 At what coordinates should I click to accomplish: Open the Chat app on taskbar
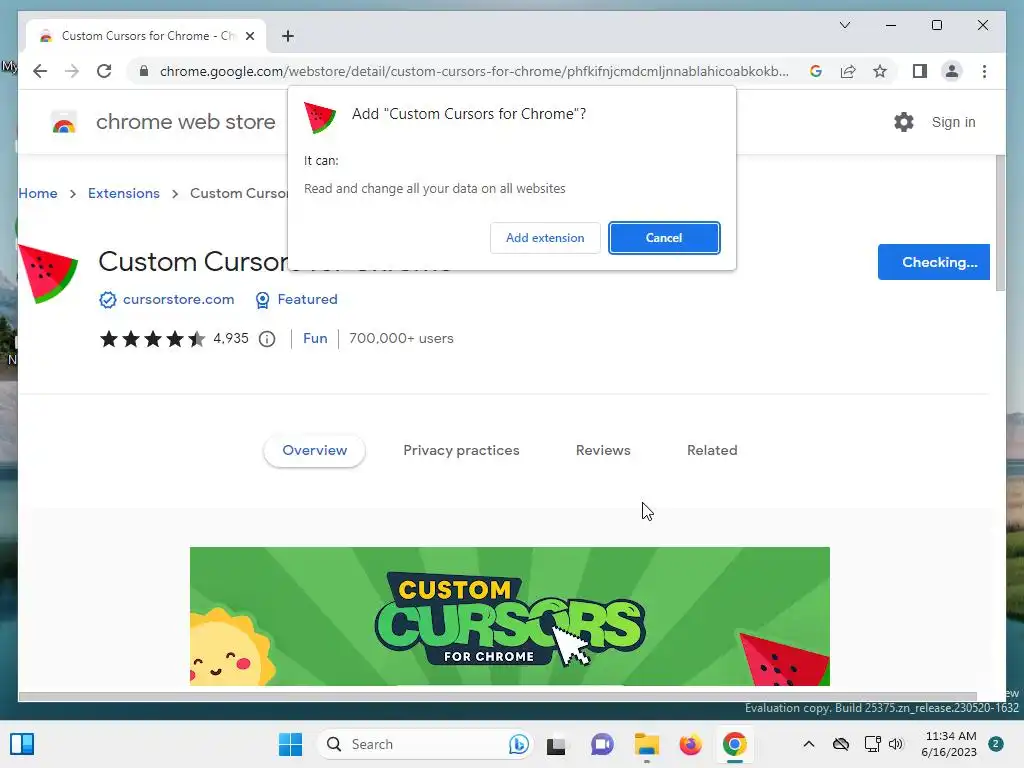click(x=601, y=744)
